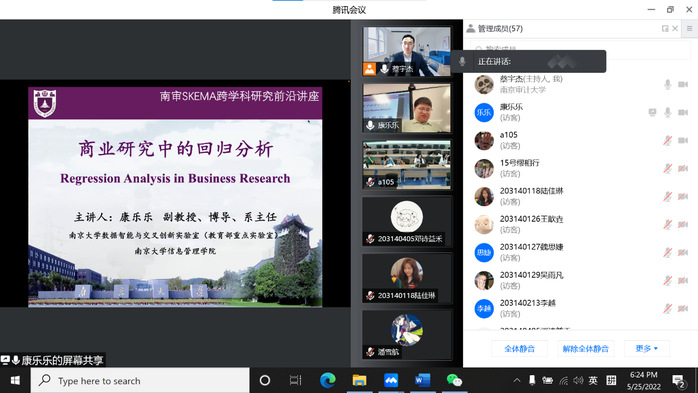Expand the 更多 dropdown at panel bottom
The image size is (698, 393).
tap(646, 348)
